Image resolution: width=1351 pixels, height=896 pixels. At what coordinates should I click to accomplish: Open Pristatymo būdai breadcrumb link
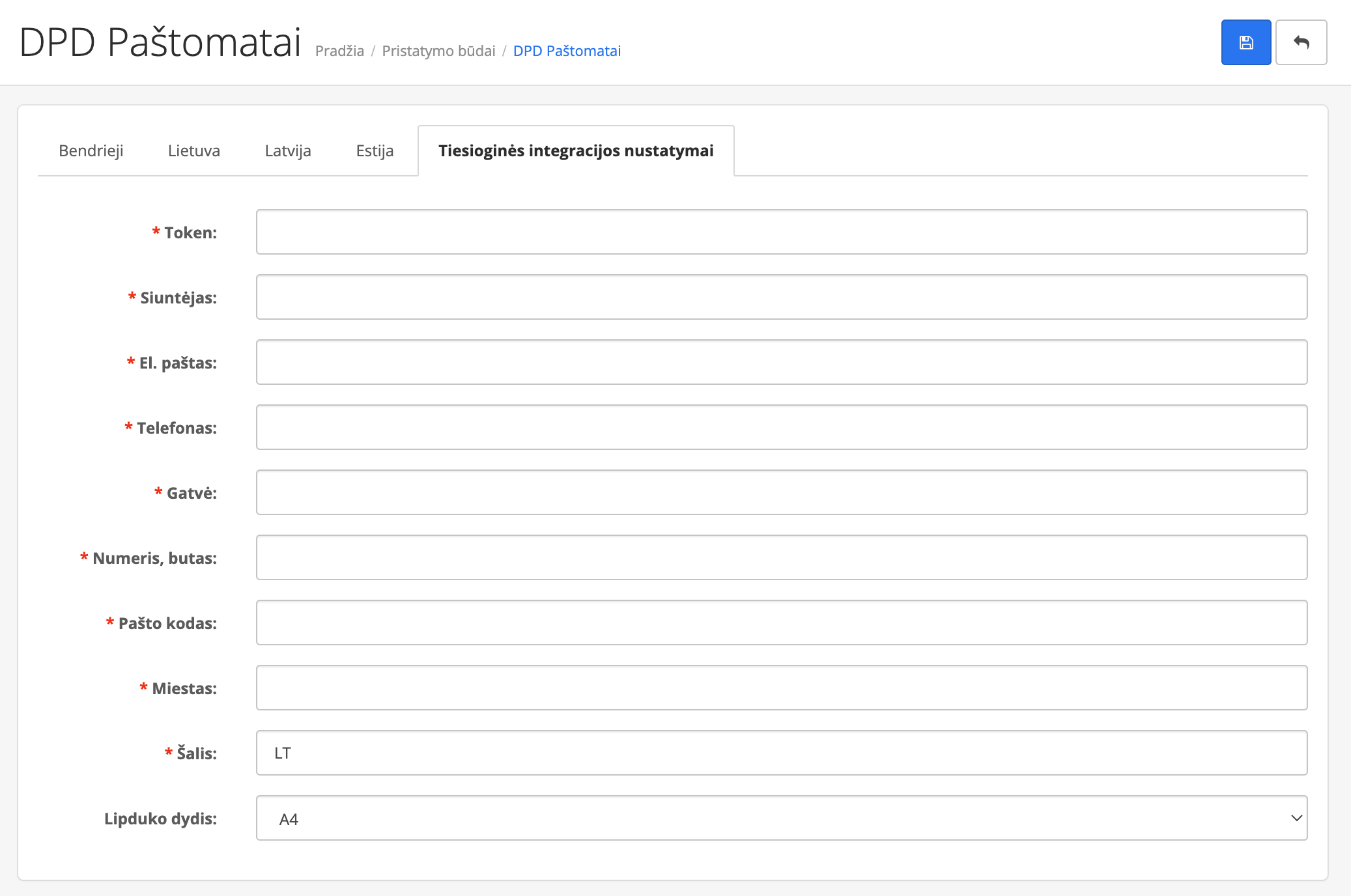438,51
